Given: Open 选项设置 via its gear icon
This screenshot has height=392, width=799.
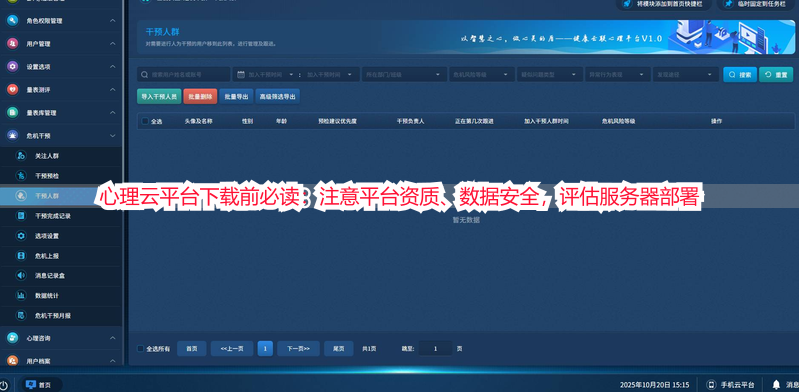Looking at the screenshot, I should [21, 236].
